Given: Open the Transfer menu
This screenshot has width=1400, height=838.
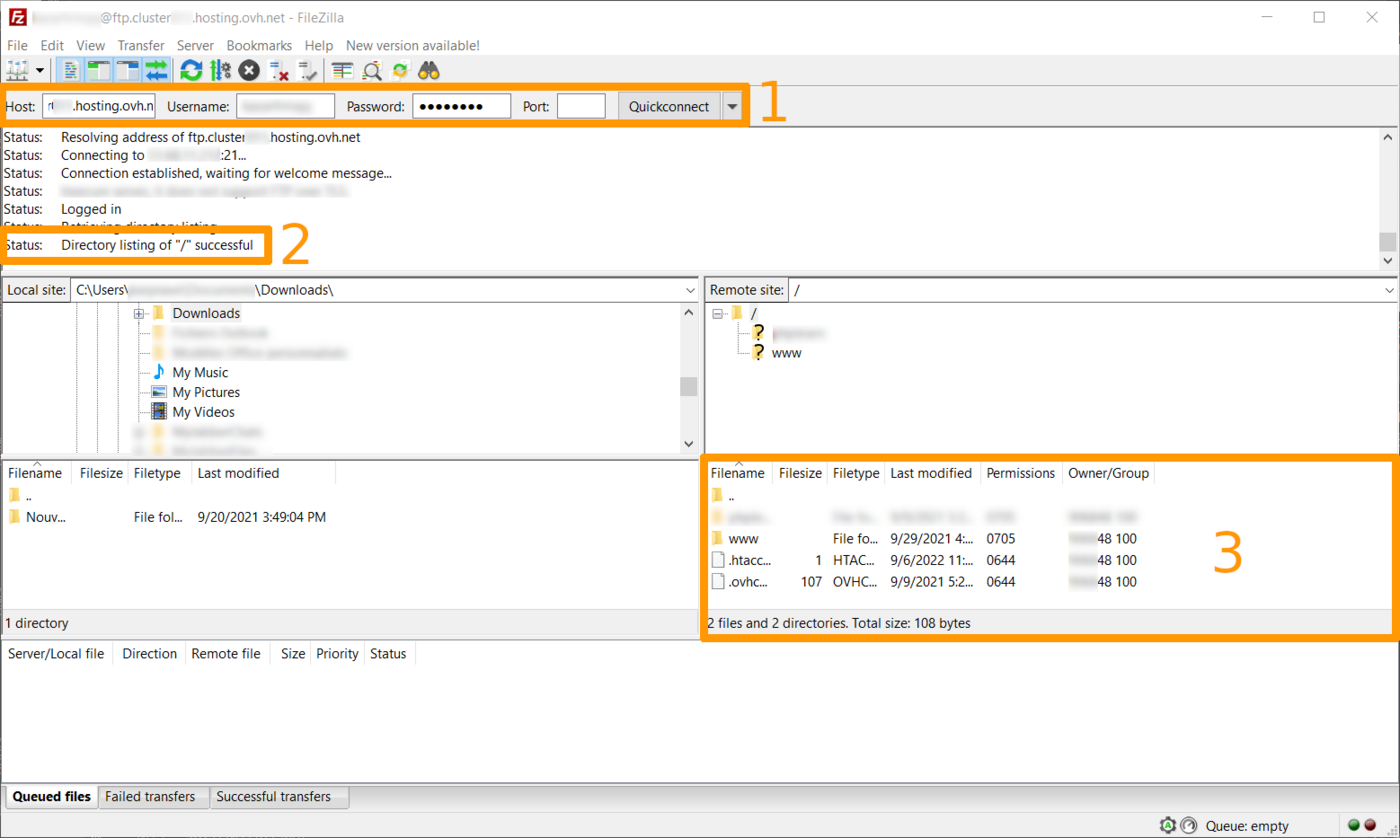Looking at the screenshot, I should (140, 46).
